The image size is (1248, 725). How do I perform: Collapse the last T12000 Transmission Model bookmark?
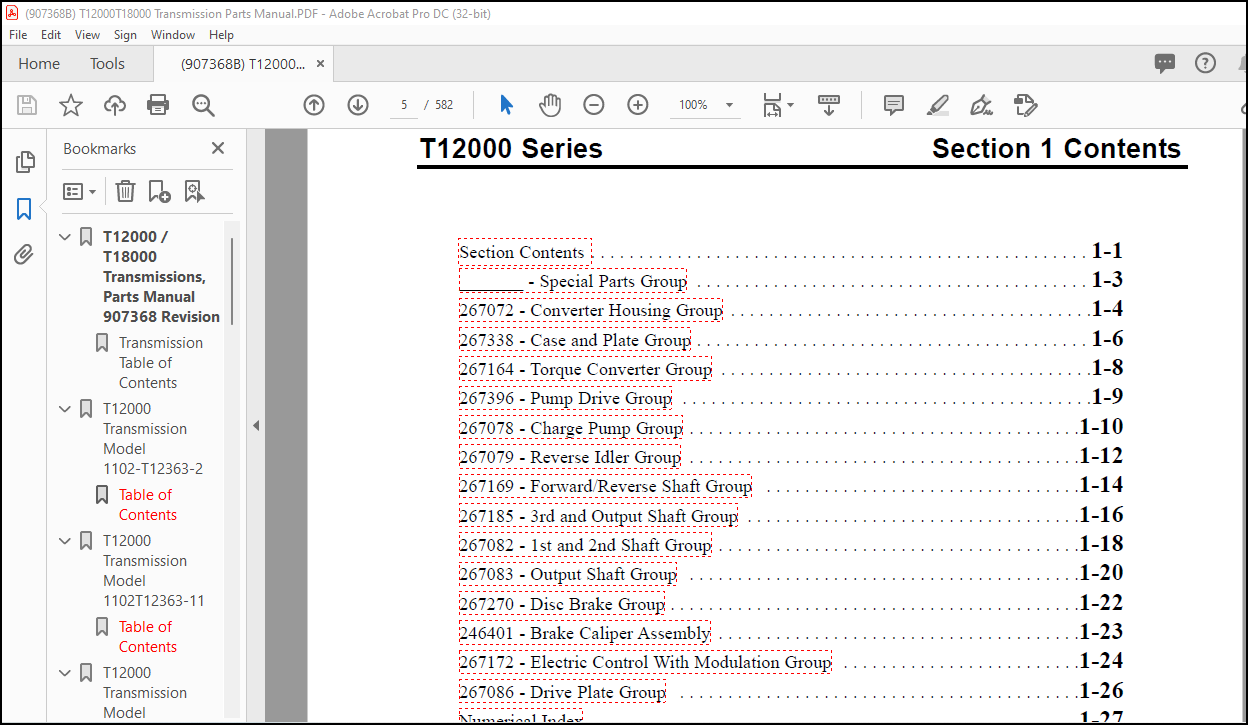[x=65, y=673]
